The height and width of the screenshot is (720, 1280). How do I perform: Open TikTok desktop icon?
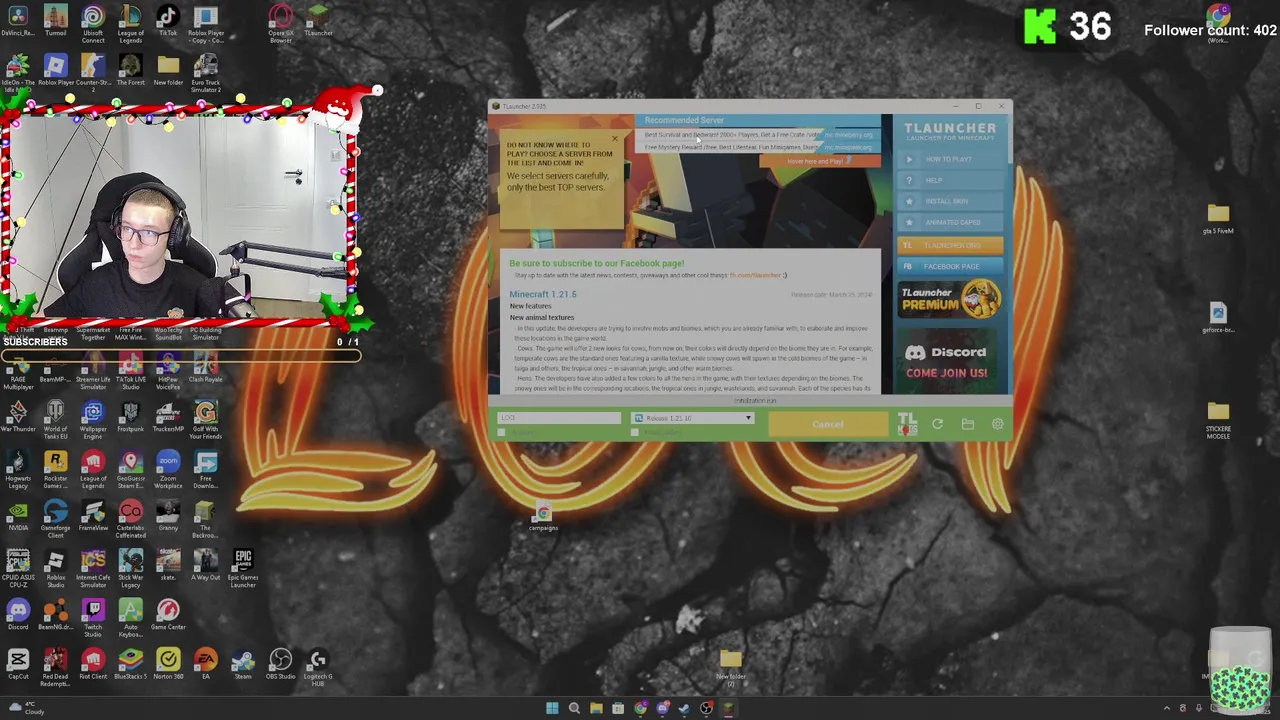[x=168, y=22]
